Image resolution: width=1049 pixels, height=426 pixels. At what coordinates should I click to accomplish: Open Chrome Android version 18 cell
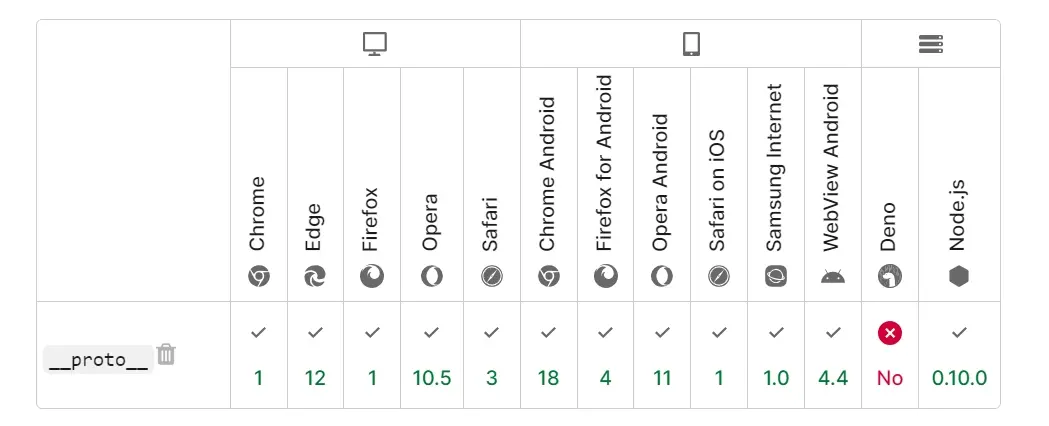tap(549, 355)
